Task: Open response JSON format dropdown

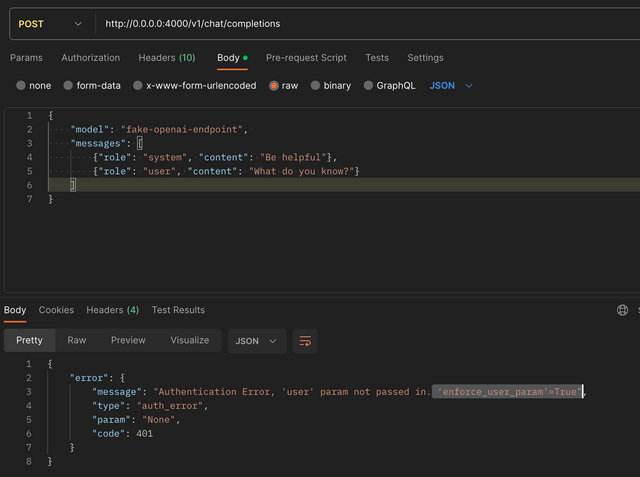Action: click(x=257, y=341)
